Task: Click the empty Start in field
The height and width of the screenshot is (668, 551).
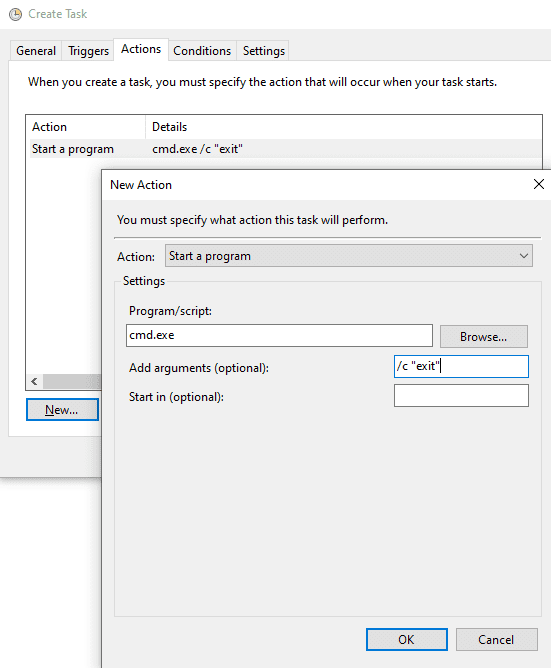Action: pos(461,396)
